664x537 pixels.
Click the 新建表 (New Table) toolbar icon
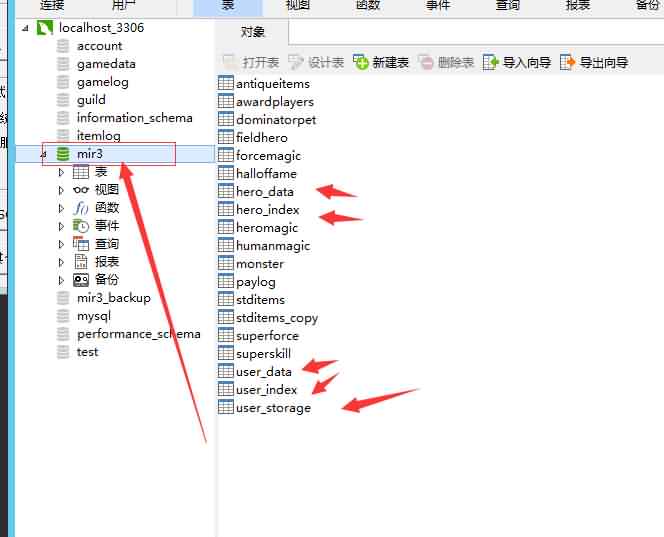(x=361, y=62)
